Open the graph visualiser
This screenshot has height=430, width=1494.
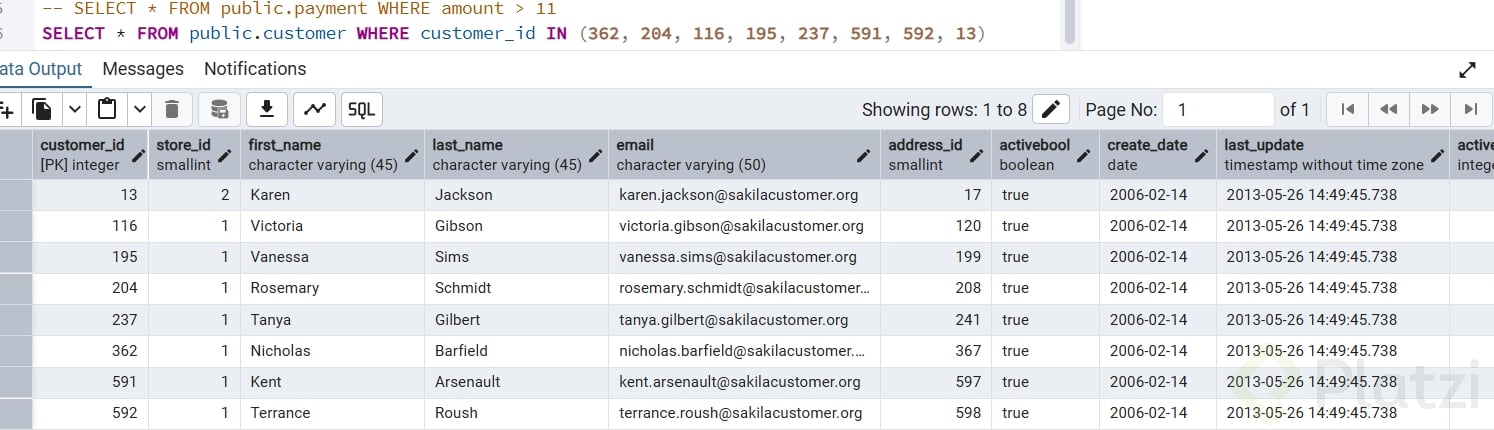point(314,109)
